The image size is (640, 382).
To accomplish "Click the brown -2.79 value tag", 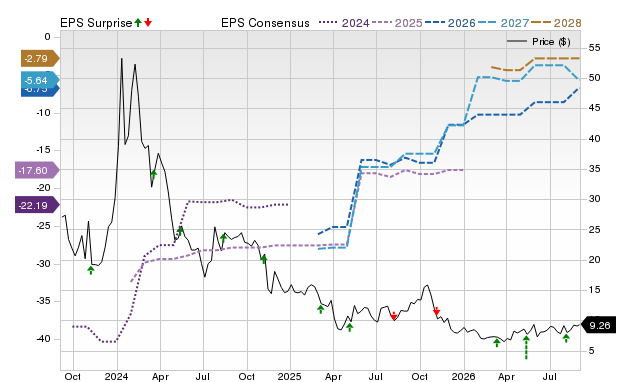I will click(40, 58).
